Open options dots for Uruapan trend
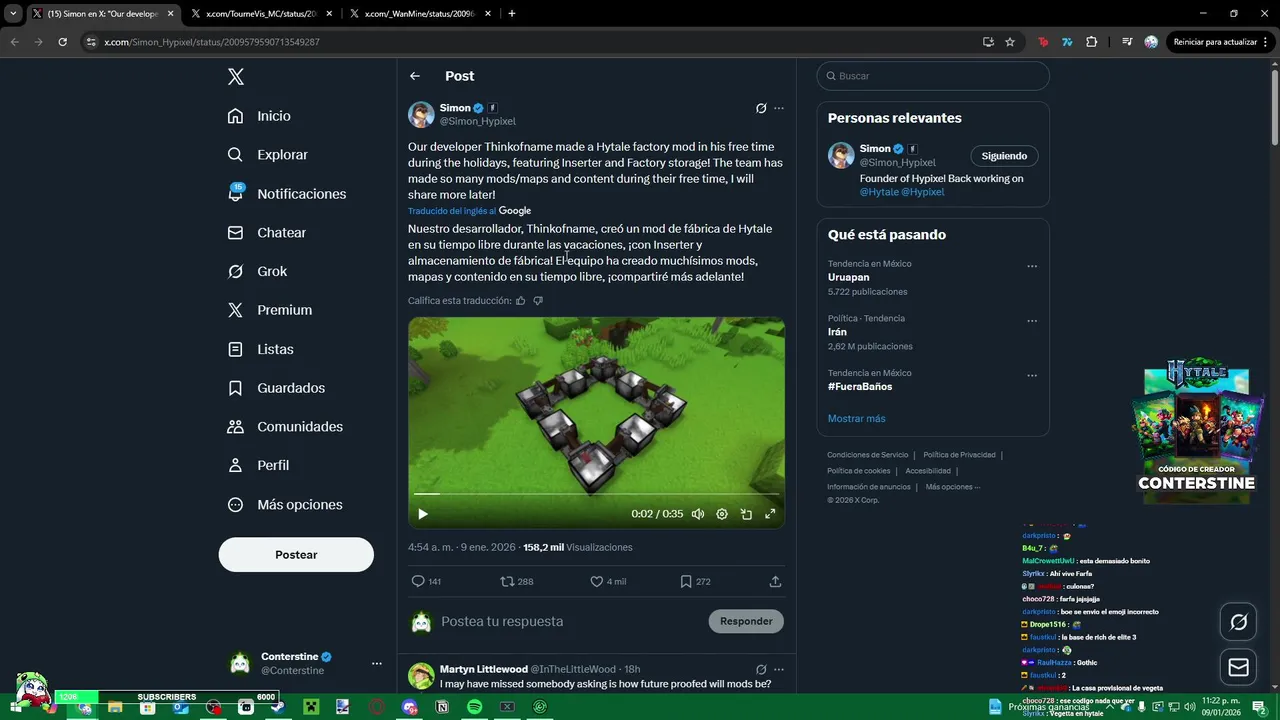This screenshot has width=1280, height=720. pos(1032,266)
